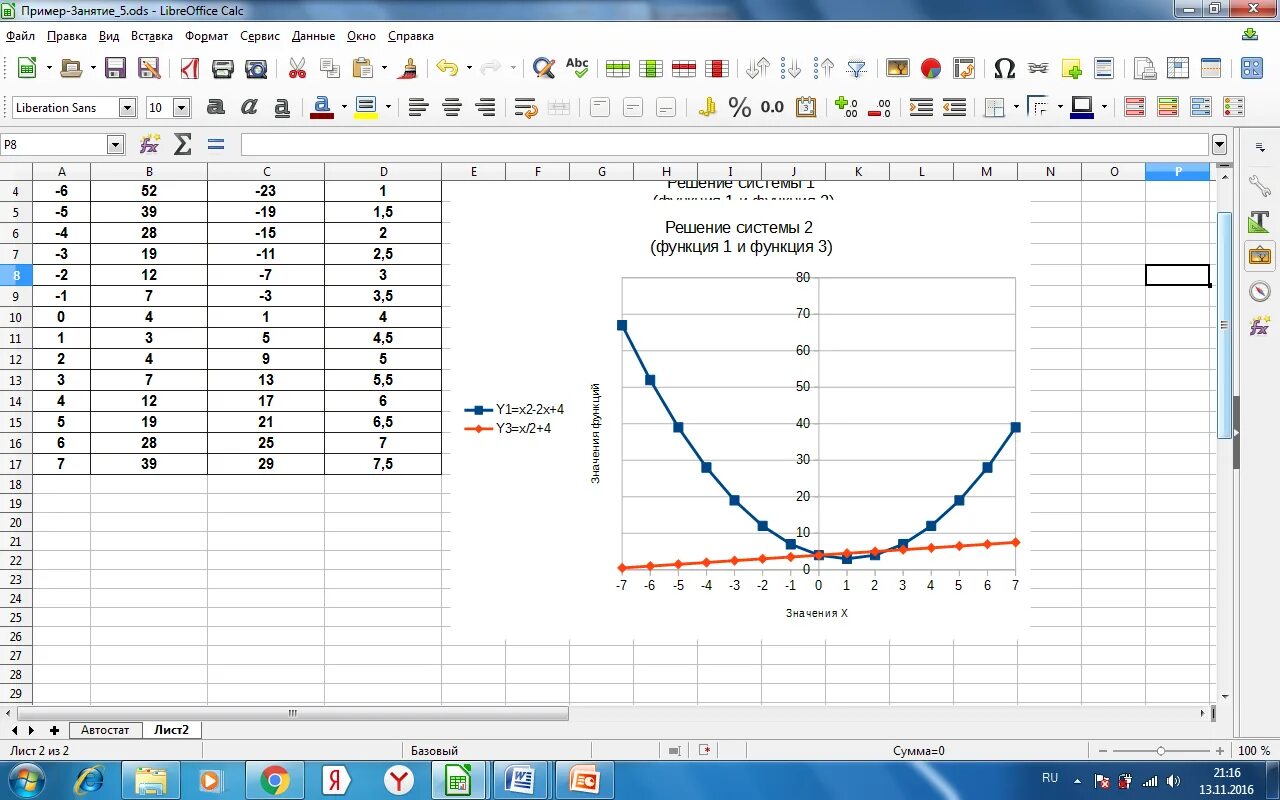
Task: Click the Copy icon
Action: 330,68
